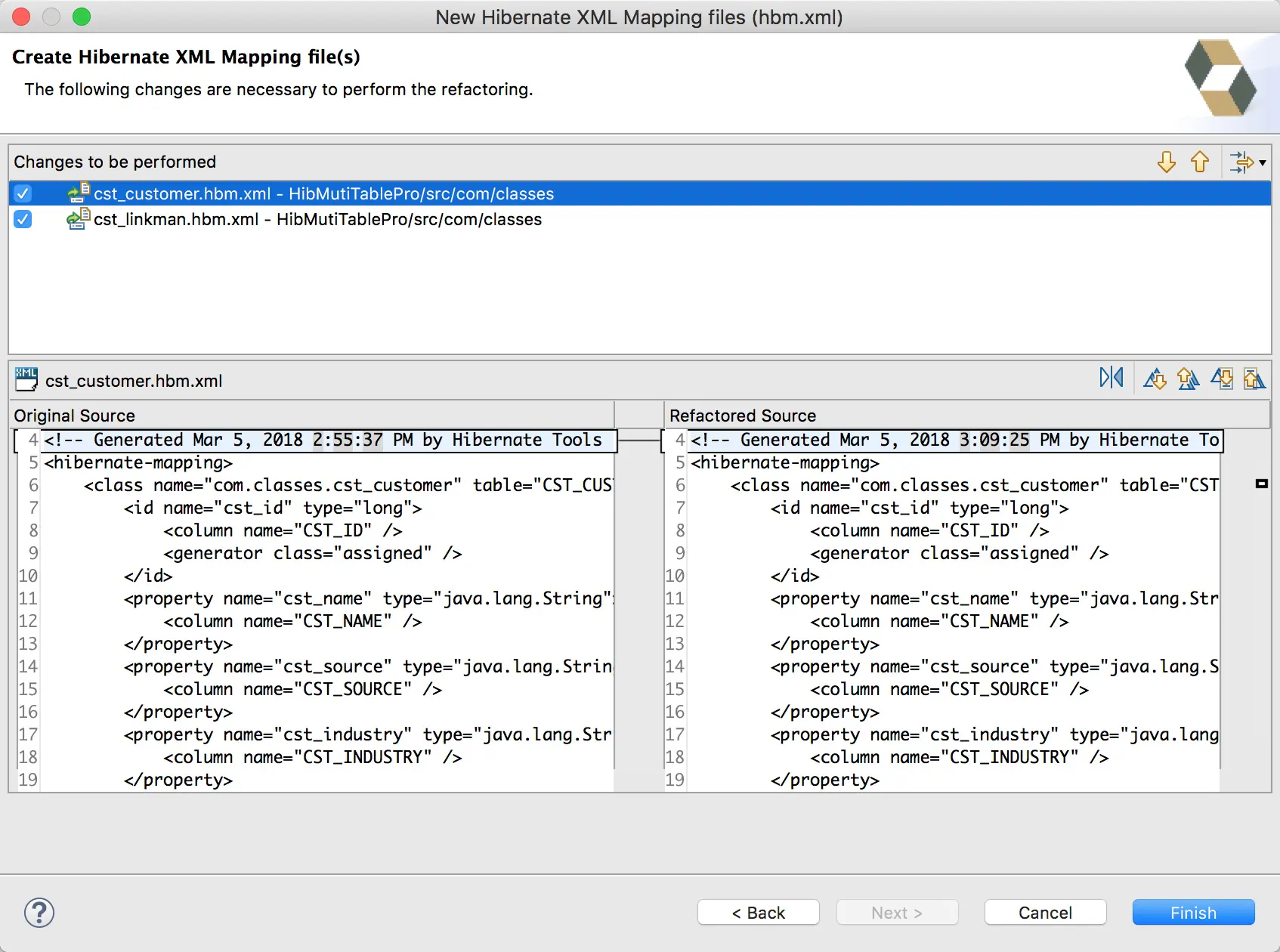Viewport: 1280px width, 952px height.
Task: Go back with the Back button
Action: [759, 912]
